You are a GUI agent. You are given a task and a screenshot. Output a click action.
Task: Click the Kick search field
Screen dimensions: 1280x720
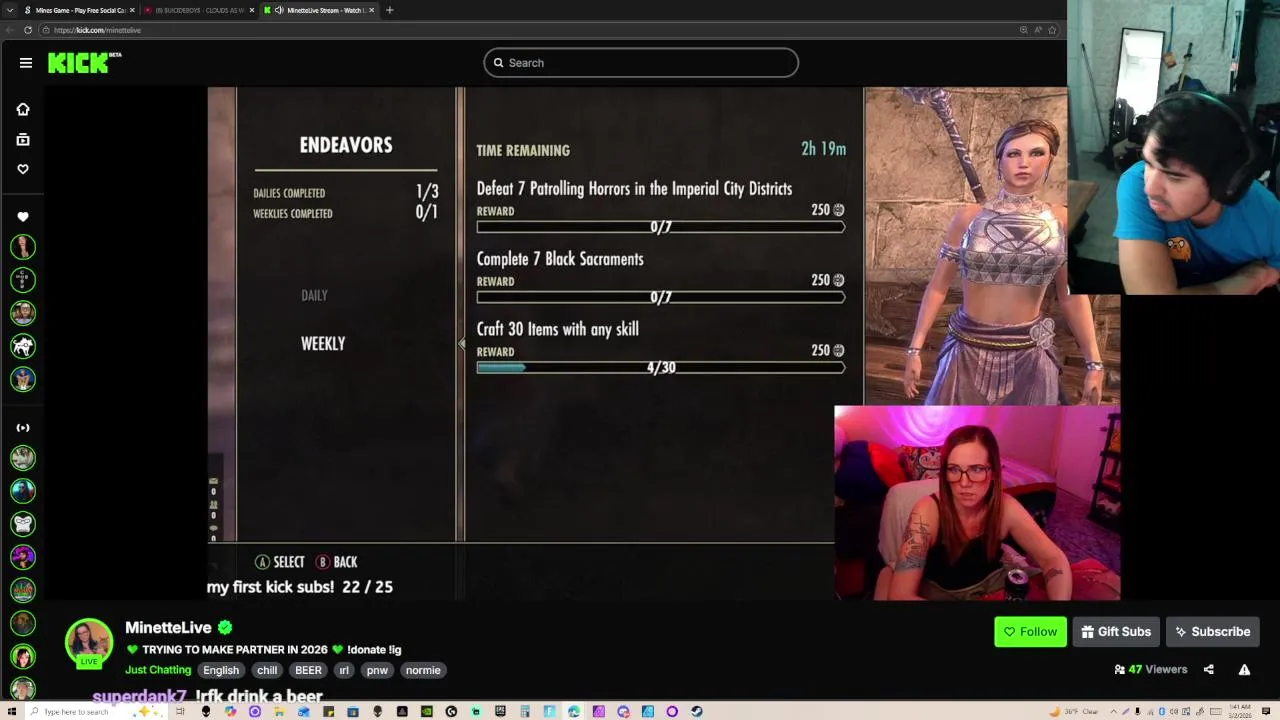pyautogui.click(x=641, y=63)
